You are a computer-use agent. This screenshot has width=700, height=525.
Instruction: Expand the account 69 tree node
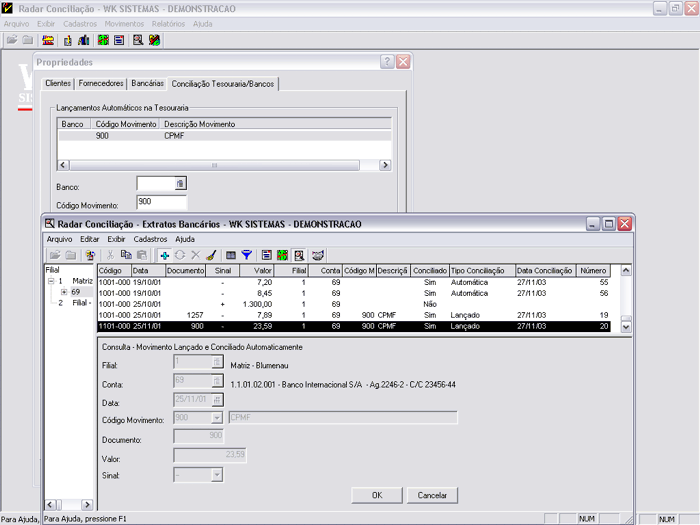click(64, 292)
